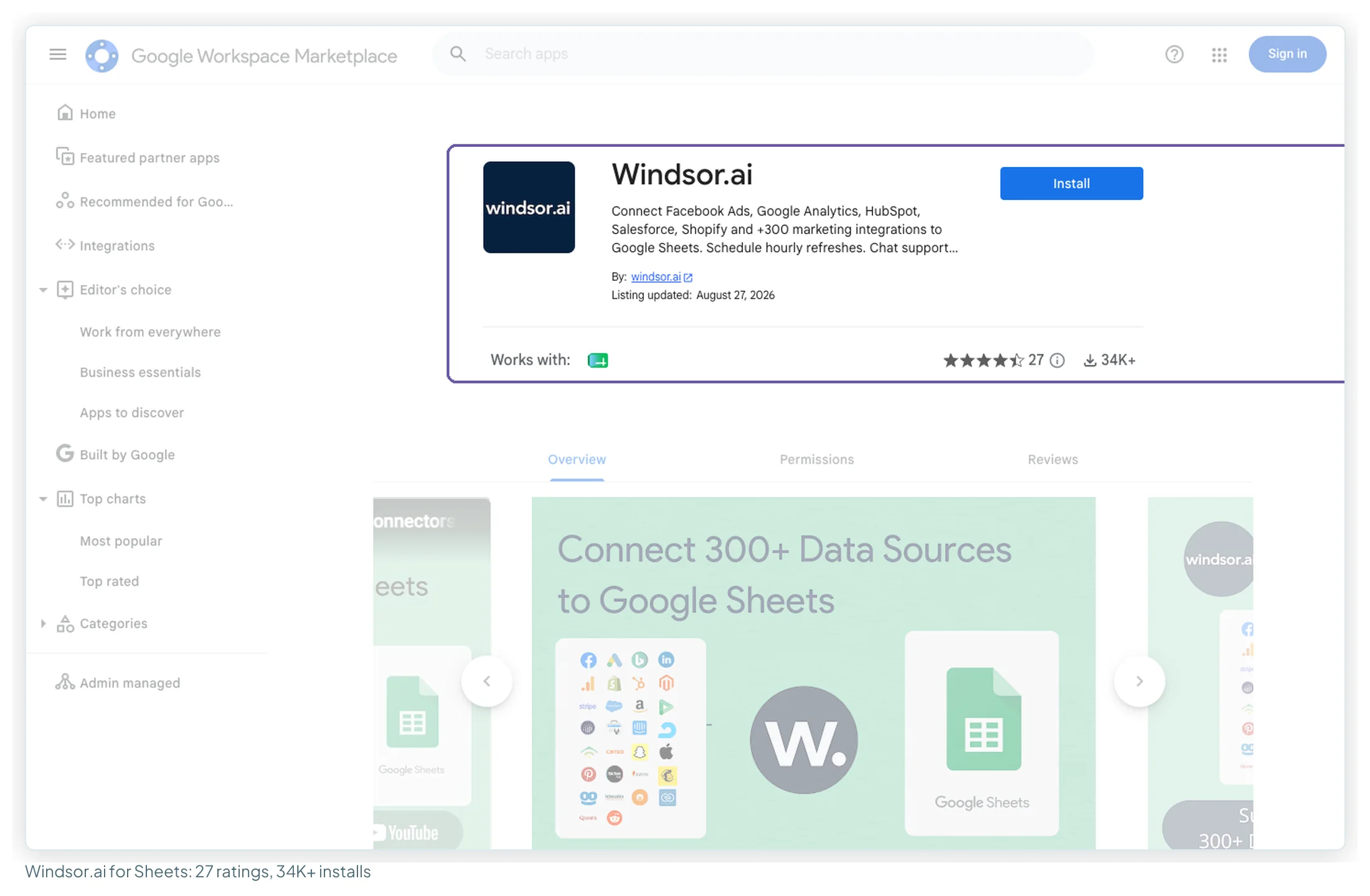
Task: Click the Google Sheets works-with icon
Action: click(598, 360)
